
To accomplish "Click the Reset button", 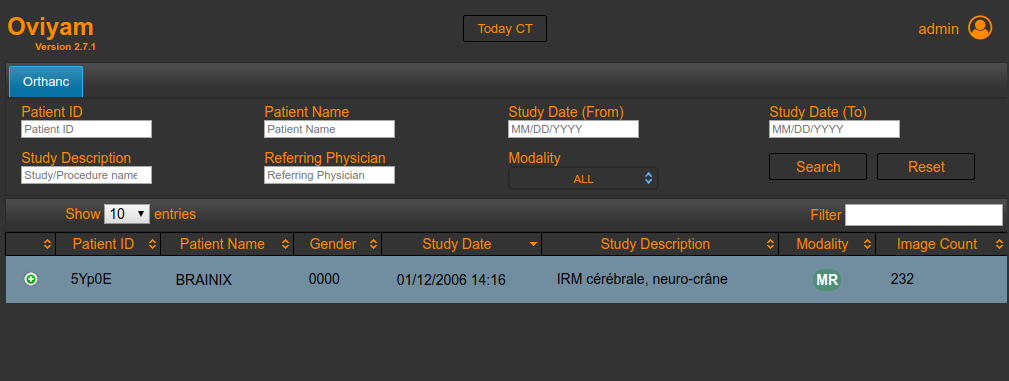I will point(926,167).
